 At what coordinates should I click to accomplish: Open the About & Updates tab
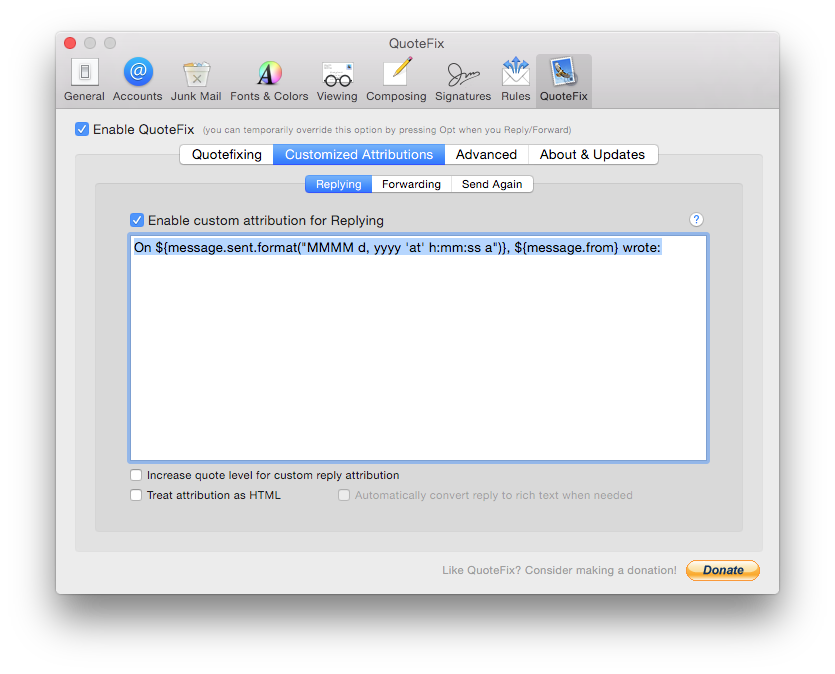coord(593,154)
